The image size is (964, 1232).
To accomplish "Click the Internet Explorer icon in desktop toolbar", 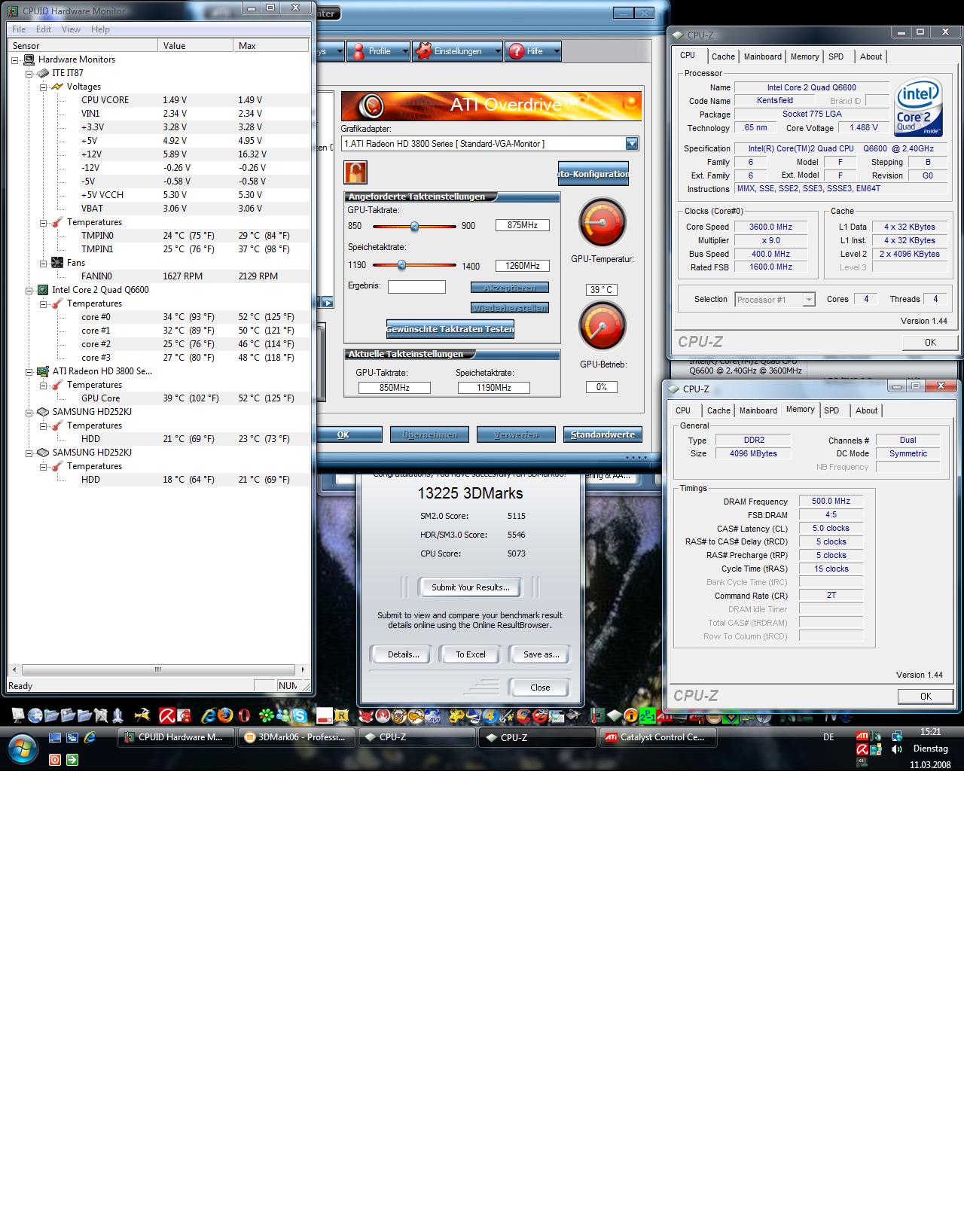I will [209, 715].
